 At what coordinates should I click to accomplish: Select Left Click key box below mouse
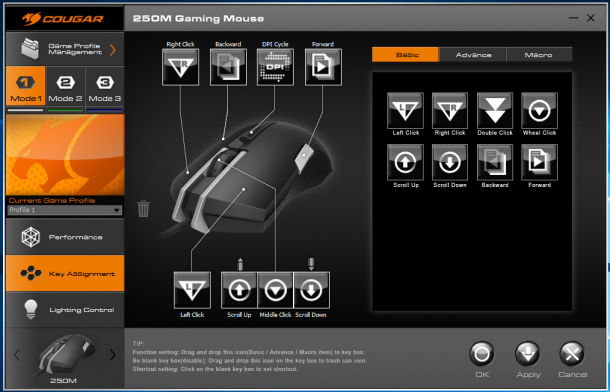192,290
